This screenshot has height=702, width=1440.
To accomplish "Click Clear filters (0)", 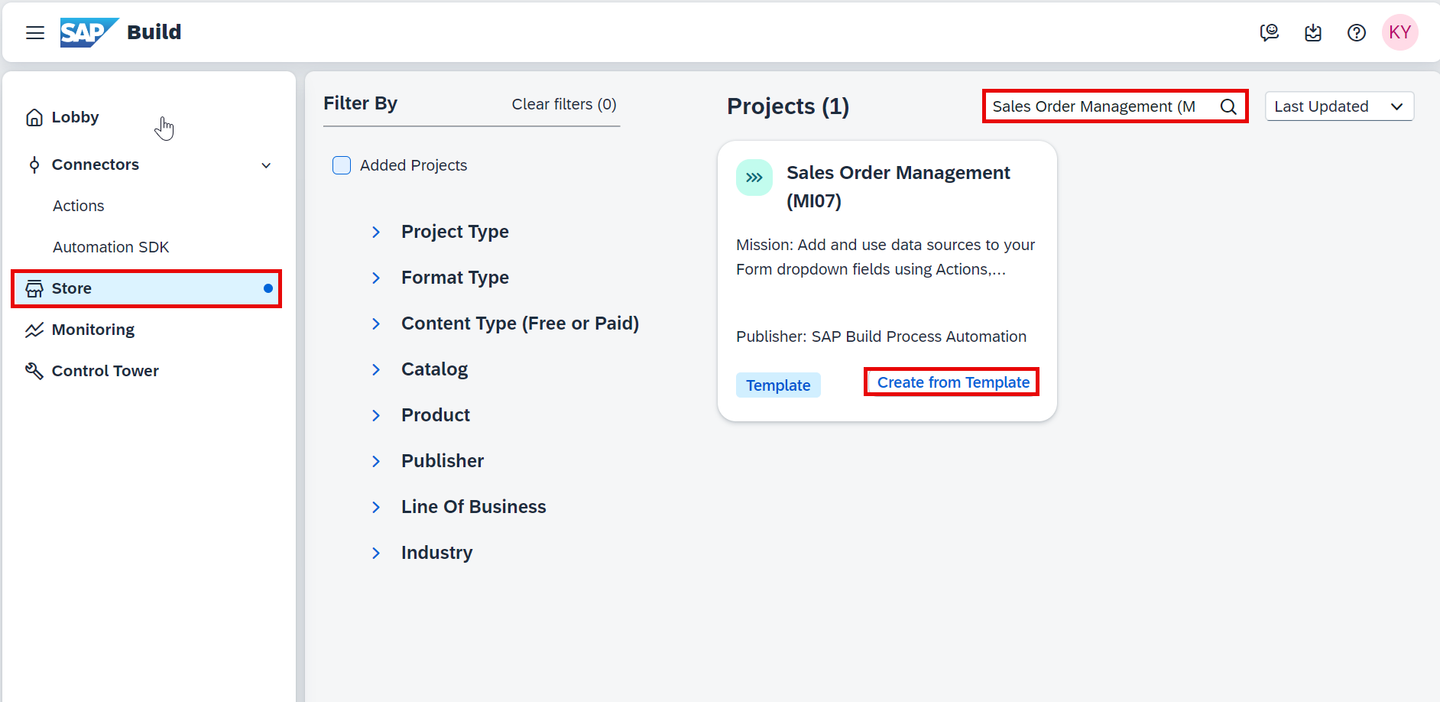I will (x=564, y=104).
